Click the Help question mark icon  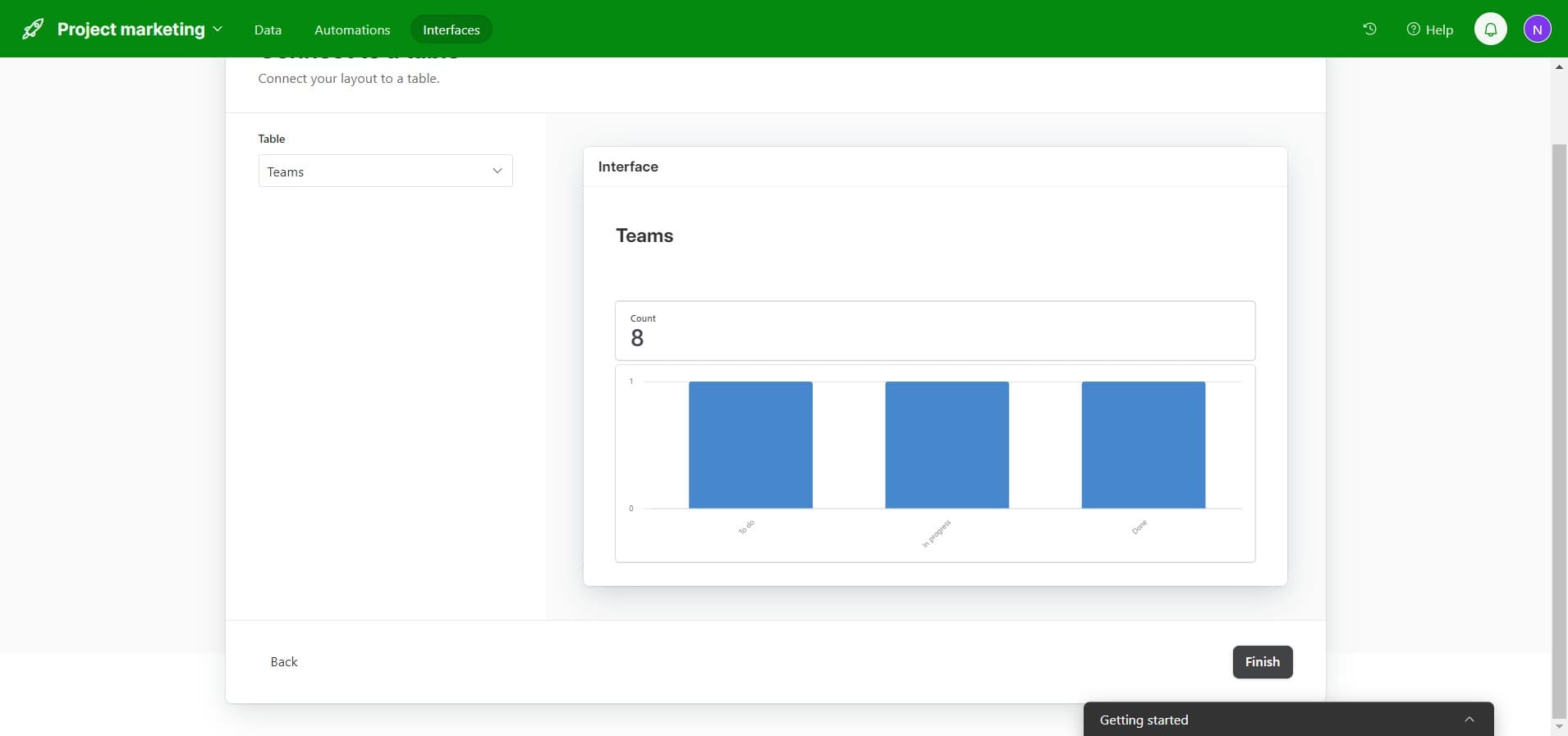[1413, 30]
